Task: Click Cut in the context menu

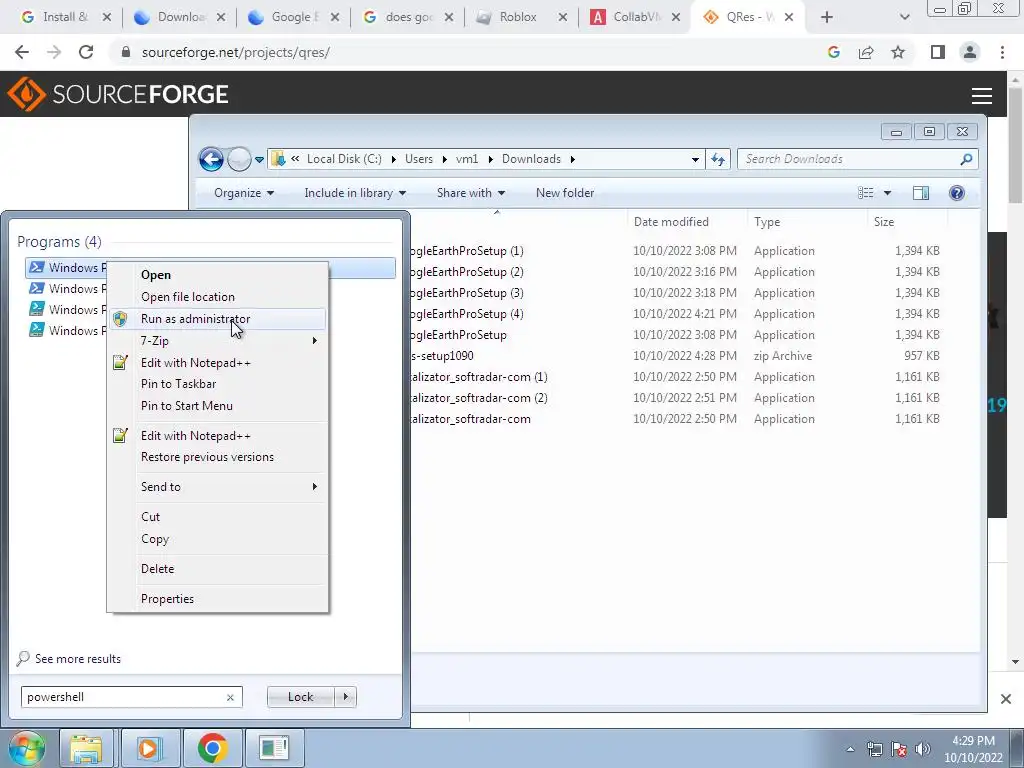Action: 150,517
